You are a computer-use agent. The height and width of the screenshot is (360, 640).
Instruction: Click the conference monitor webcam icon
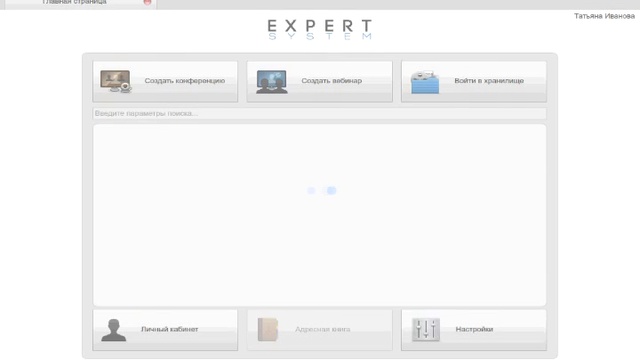click(x=116, y=81)
